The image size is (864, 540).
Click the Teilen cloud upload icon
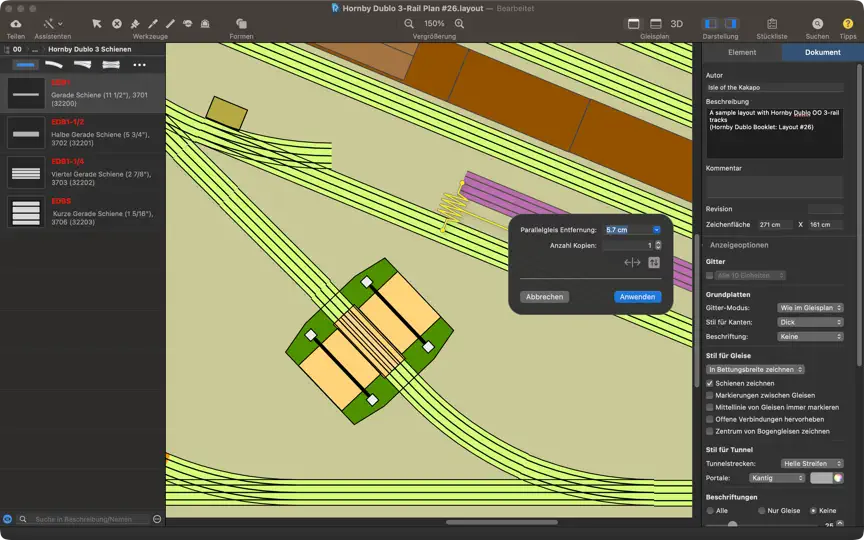tap(15, 24)
